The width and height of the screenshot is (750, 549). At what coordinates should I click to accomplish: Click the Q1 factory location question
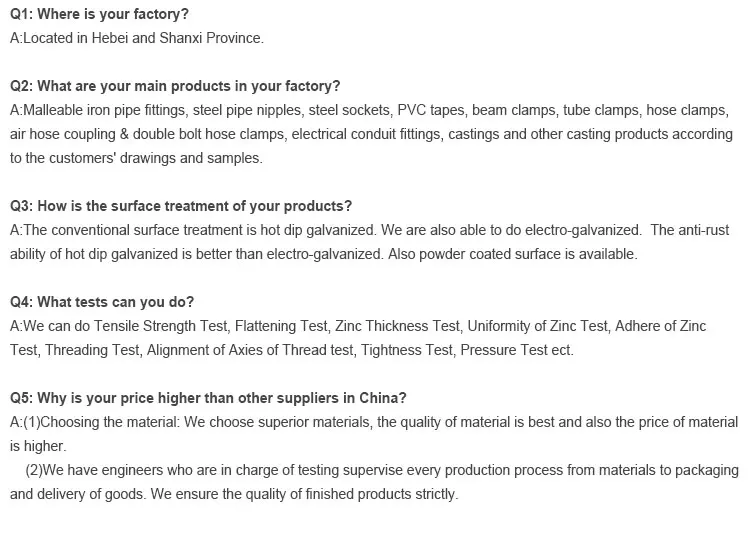[99, 14]
